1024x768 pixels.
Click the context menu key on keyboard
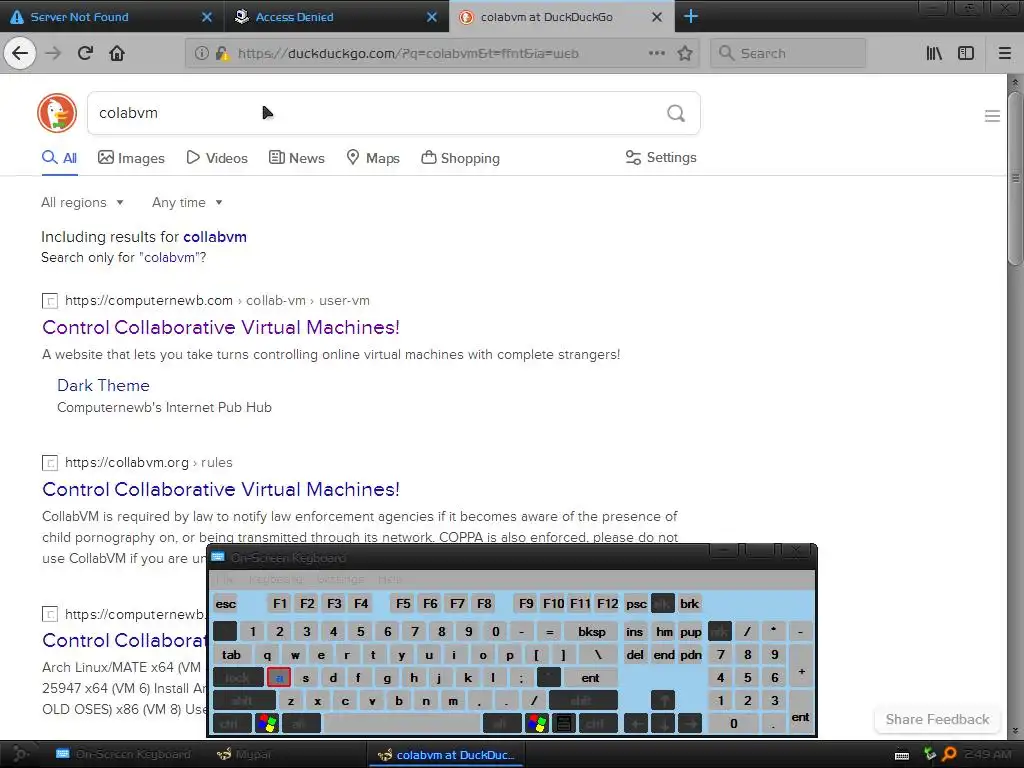[564, 723]
